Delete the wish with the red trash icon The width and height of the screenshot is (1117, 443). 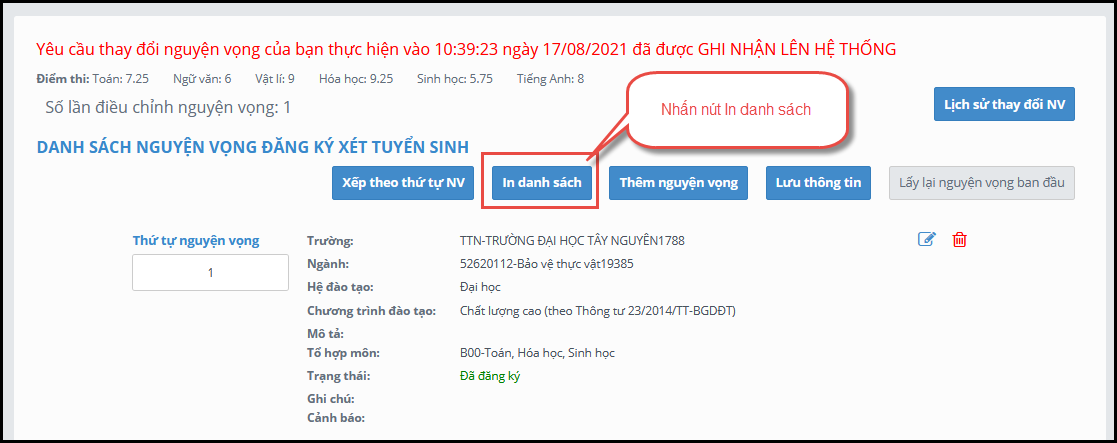[959, 239]
